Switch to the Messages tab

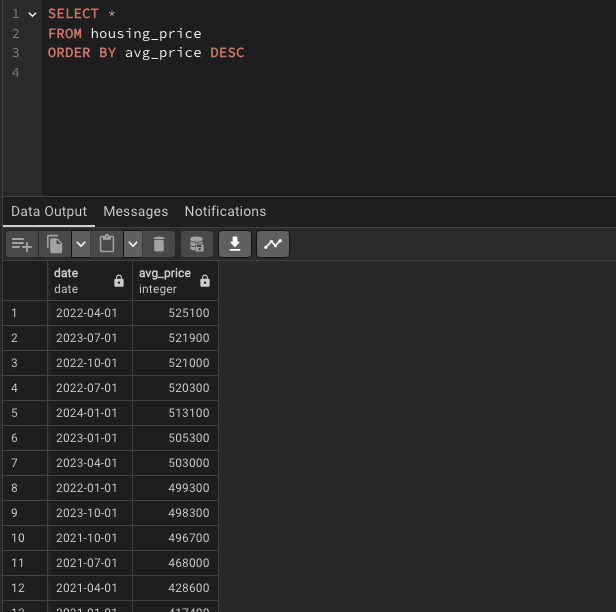[x=136, y=211]
